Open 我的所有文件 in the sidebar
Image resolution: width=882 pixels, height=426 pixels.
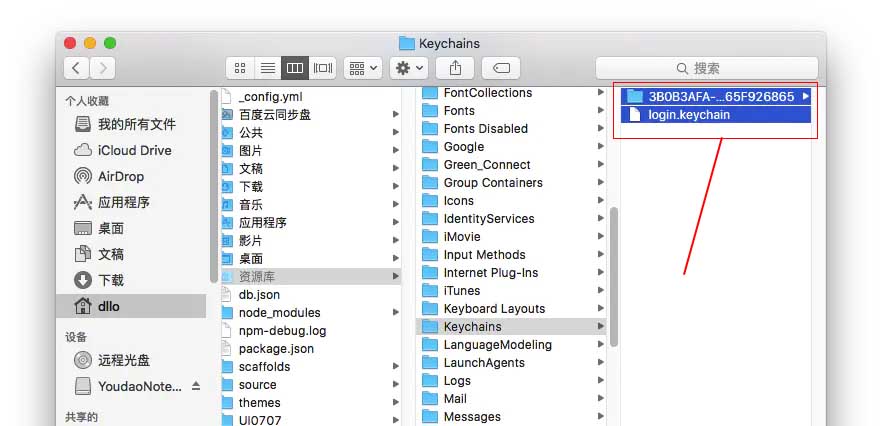point(131,124)
